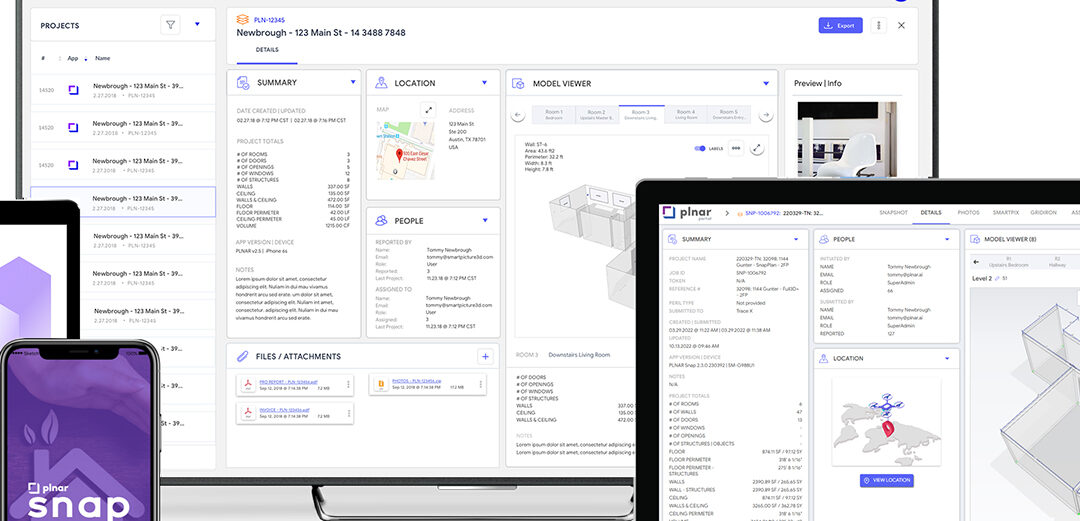Expand the model viewer to fullscreen
This screenshot has width=1080, height=521.
click(x=757, y=148)
